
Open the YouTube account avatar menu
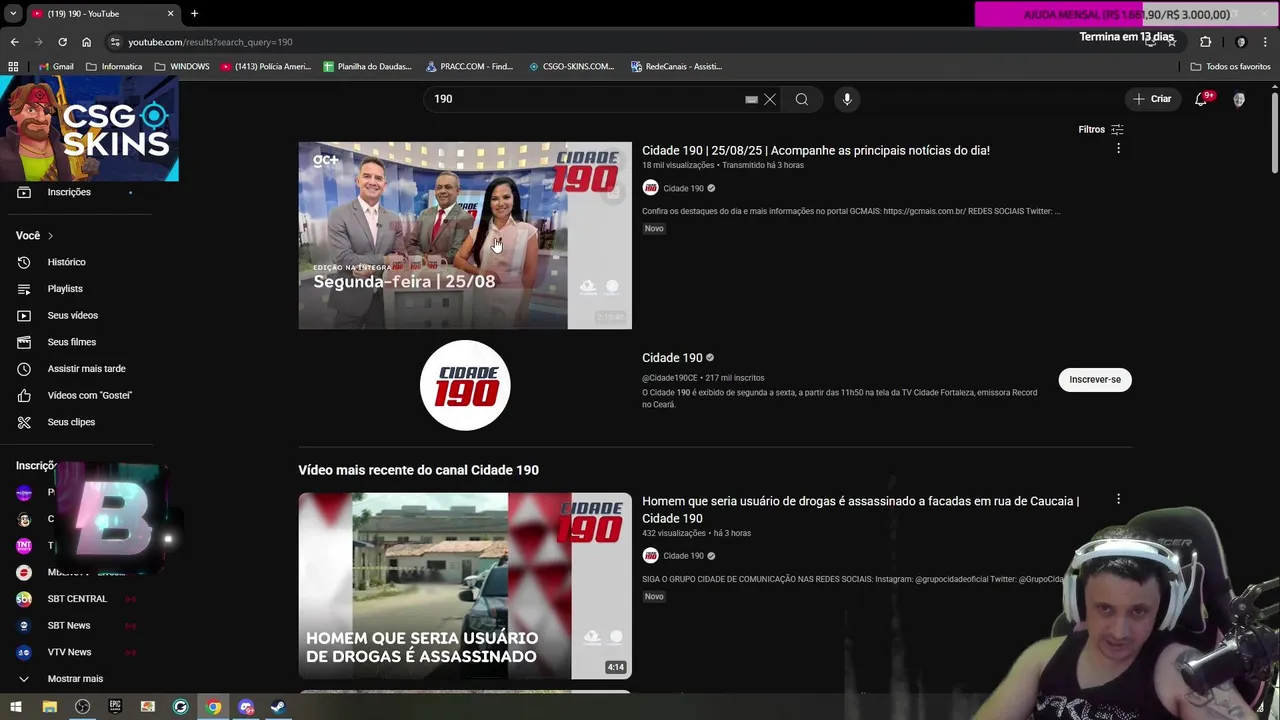tap(1239, 99)
